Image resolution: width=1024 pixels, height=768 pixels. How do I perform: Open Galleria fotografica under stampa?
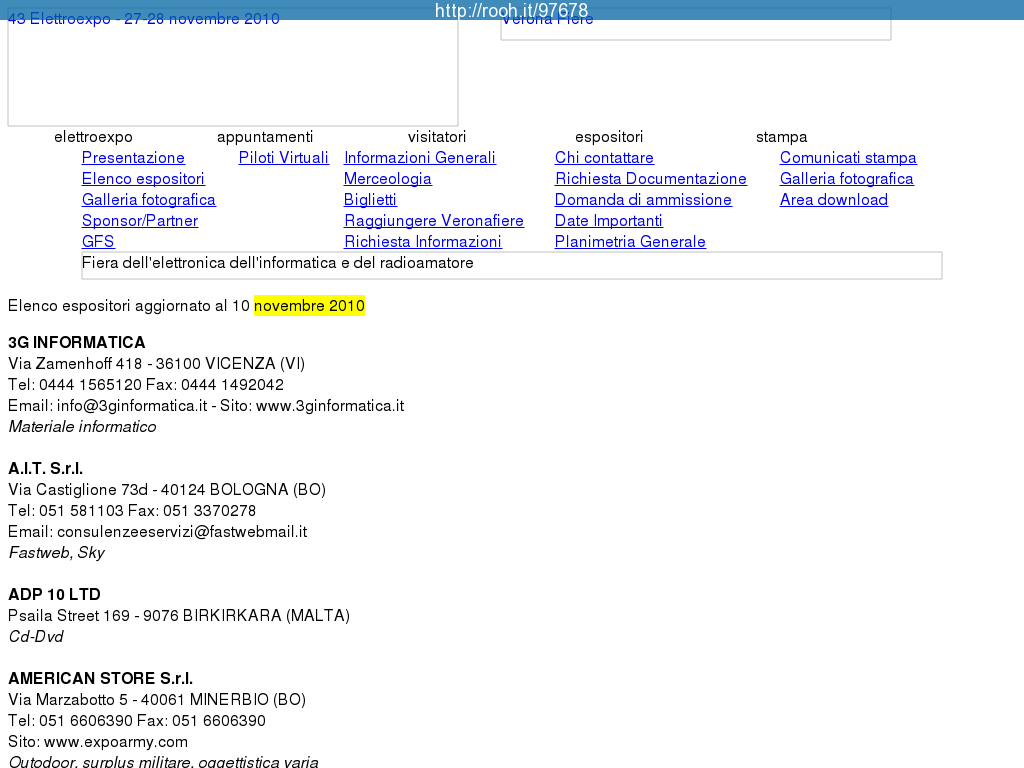(846, 179)
